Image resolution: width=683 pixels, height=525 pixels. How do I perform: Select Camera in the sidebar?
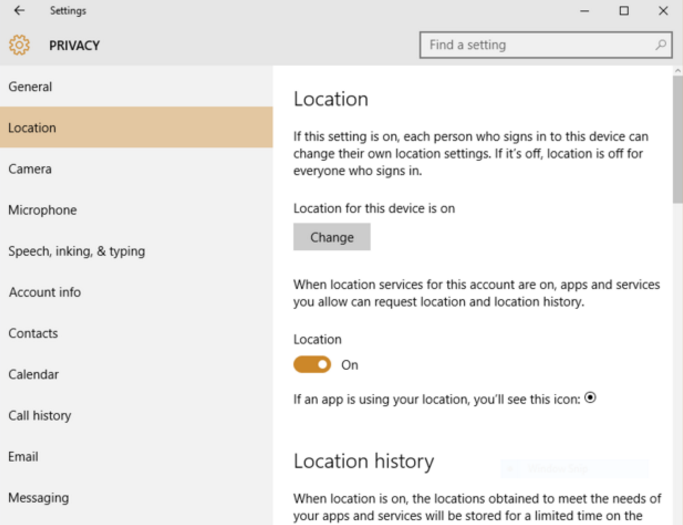[136, 169]
